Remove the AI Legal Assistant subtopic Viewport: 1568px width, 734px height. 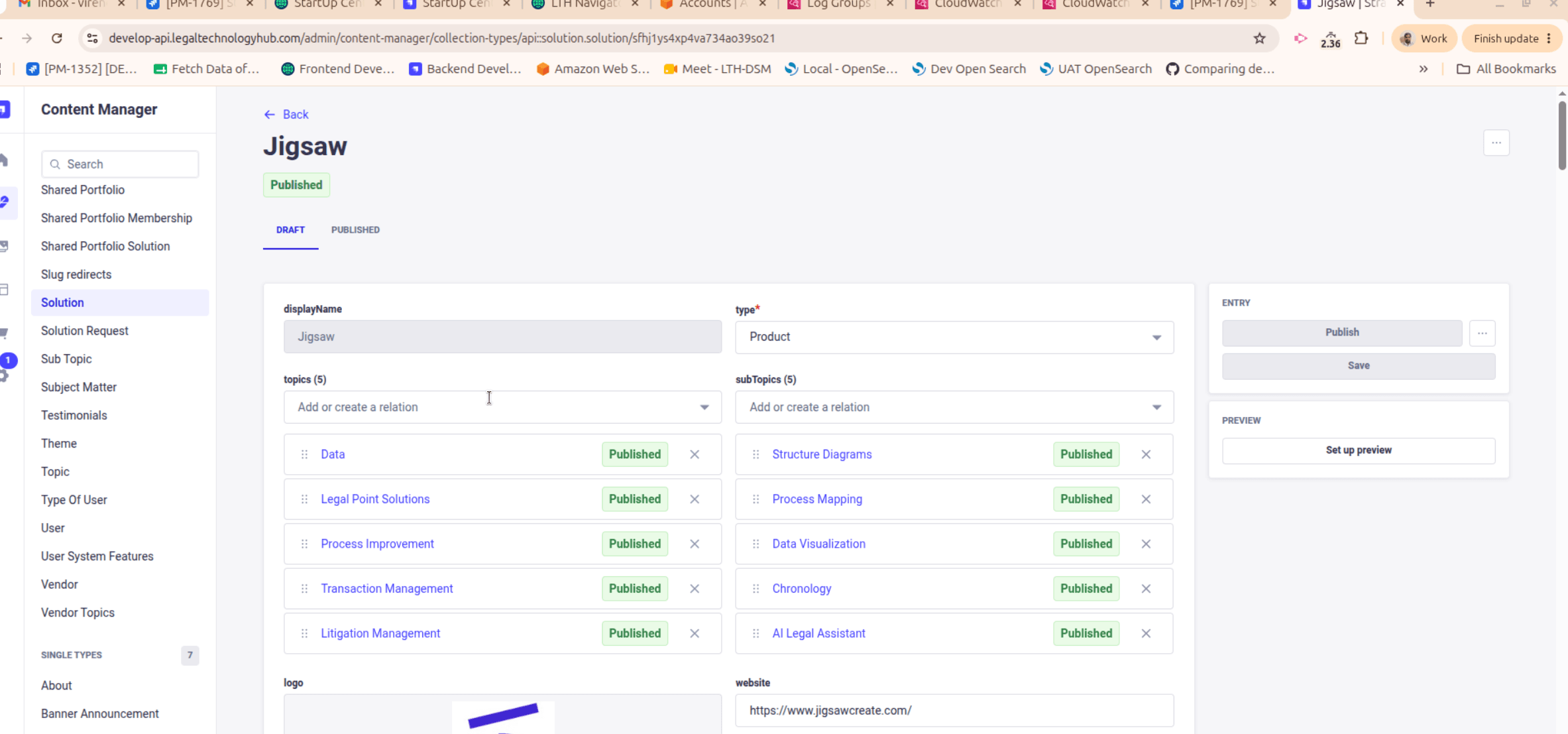pyautogui.click(x=1146, y=633)
